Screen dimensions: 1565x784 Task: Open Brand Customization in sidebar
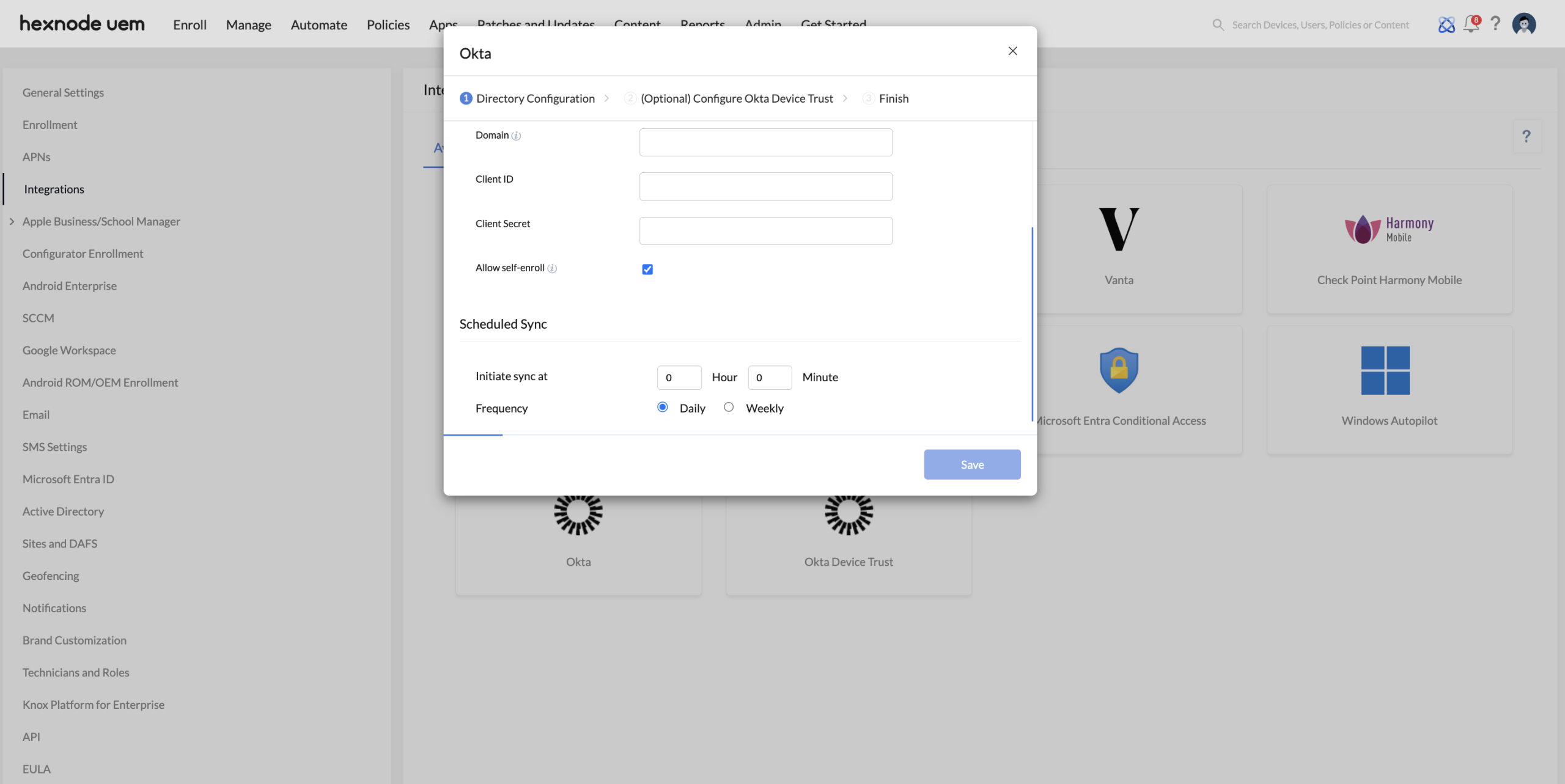pyautogui.click(x=75, y=640)
